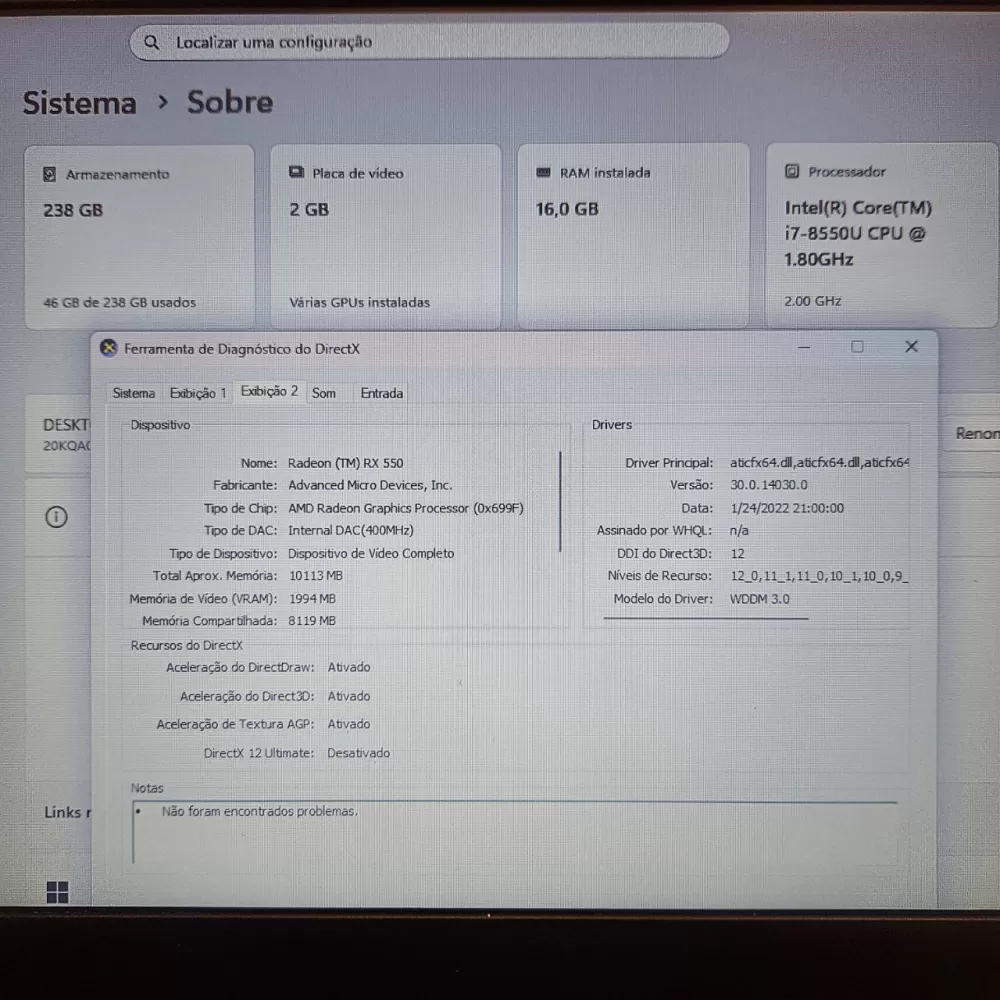Click the Processador CPU icon

click(791, 171)
